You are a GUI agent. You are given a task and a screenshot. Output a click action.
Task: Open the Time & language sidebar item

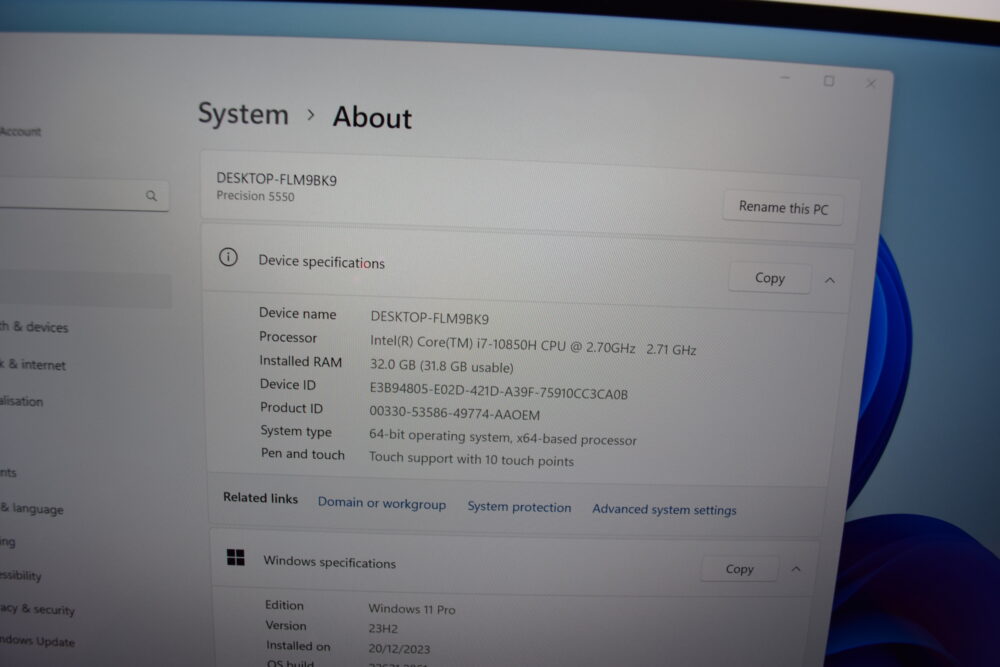(32, 509)
